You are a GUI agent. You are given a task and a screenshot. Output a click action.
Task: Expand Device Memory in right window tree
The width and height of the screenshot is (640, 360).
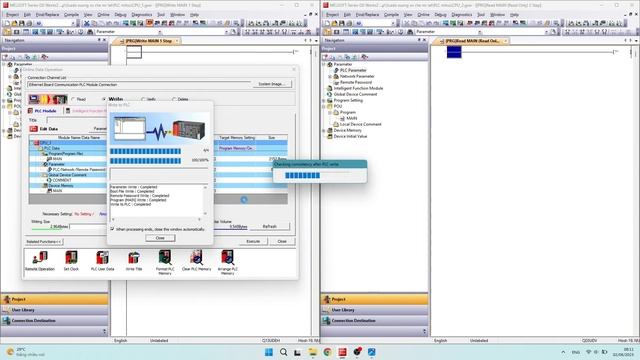point(324,130)
